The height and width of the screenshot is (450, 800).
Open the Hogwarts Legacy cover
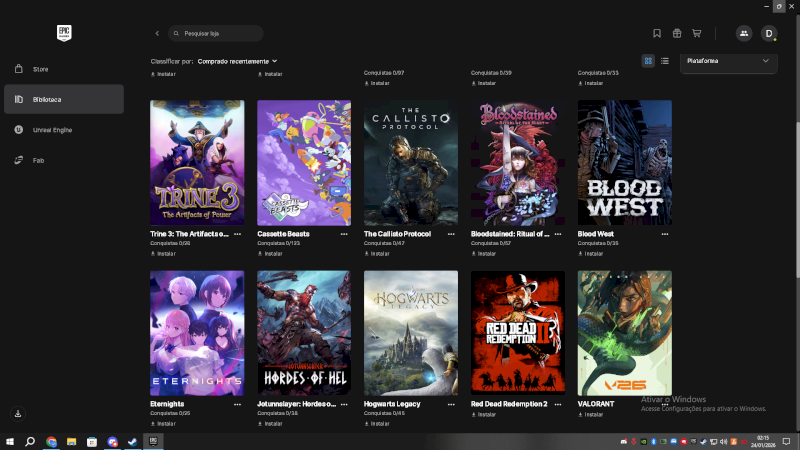[411, 333]
